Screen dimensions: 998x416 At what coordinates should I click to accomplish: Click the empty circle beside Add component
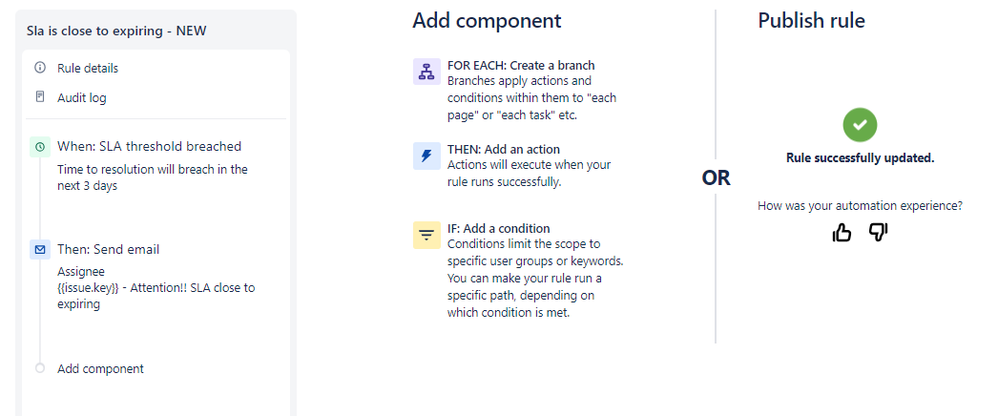(x=40, y=368)
